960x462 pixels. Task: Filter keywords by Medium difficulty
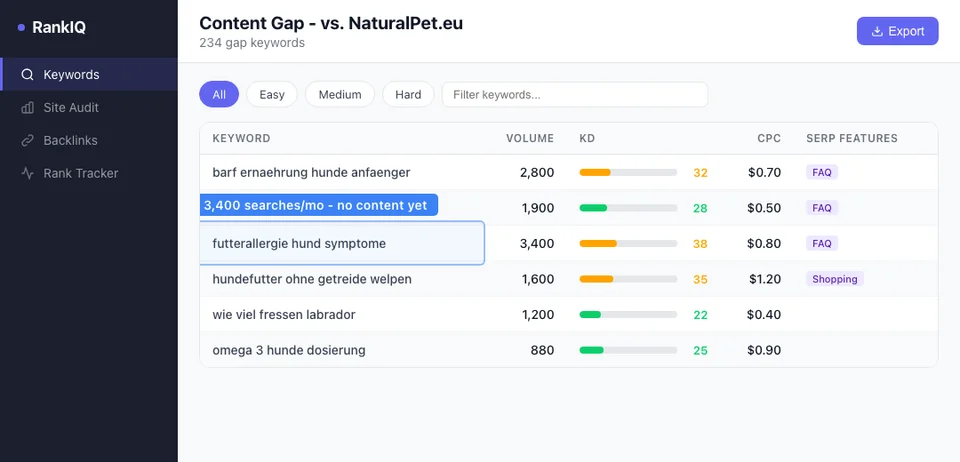click(x=340, y=94)
